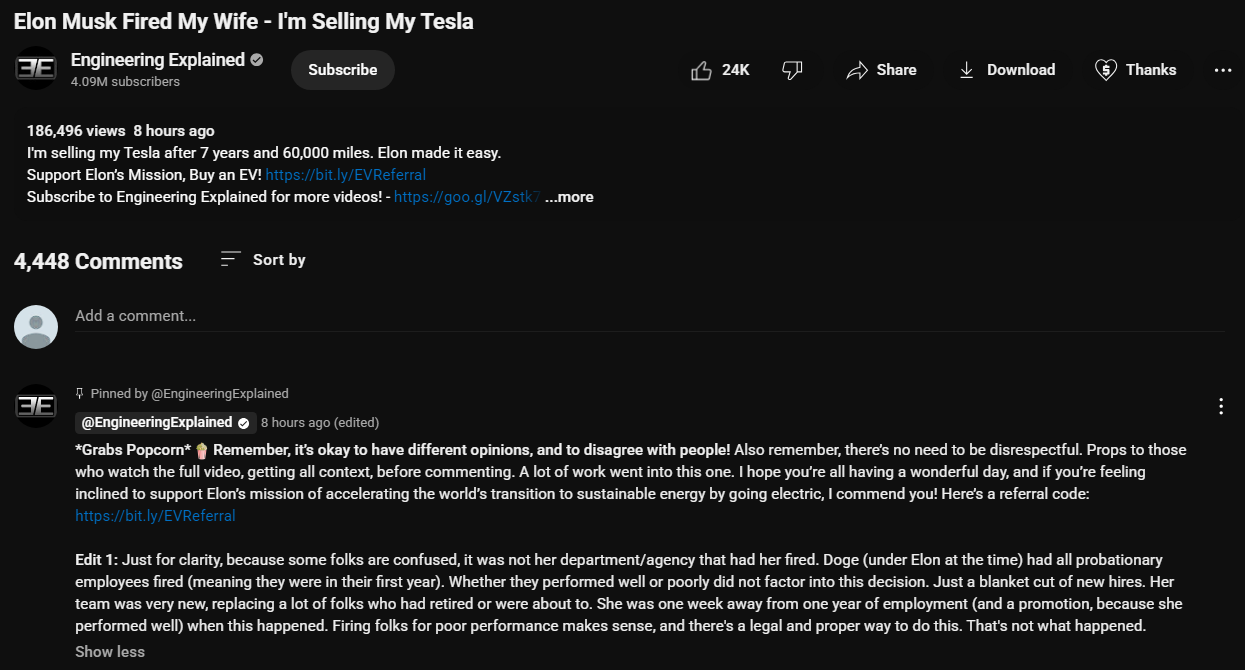Open the Sort by comments dropdown

click(x=263, y=260)
